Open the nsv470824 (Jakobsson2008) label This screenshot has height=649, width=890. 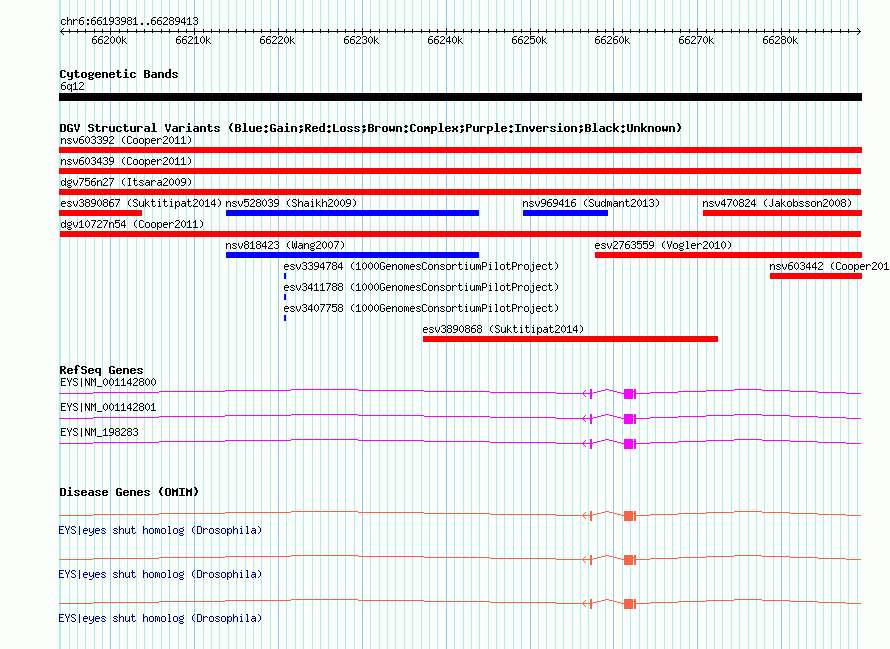tap(777, 203)
